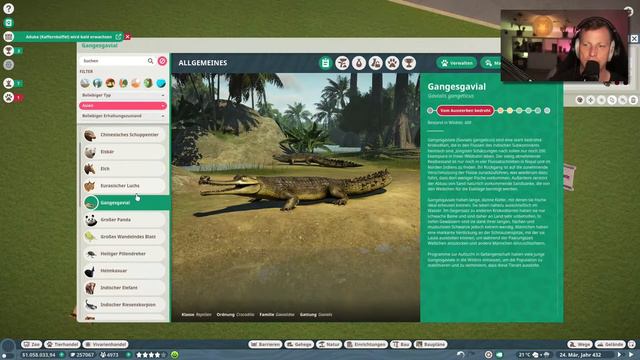Expand the Beliebiger Typ dropdown
640x360 pixels.
123,95
